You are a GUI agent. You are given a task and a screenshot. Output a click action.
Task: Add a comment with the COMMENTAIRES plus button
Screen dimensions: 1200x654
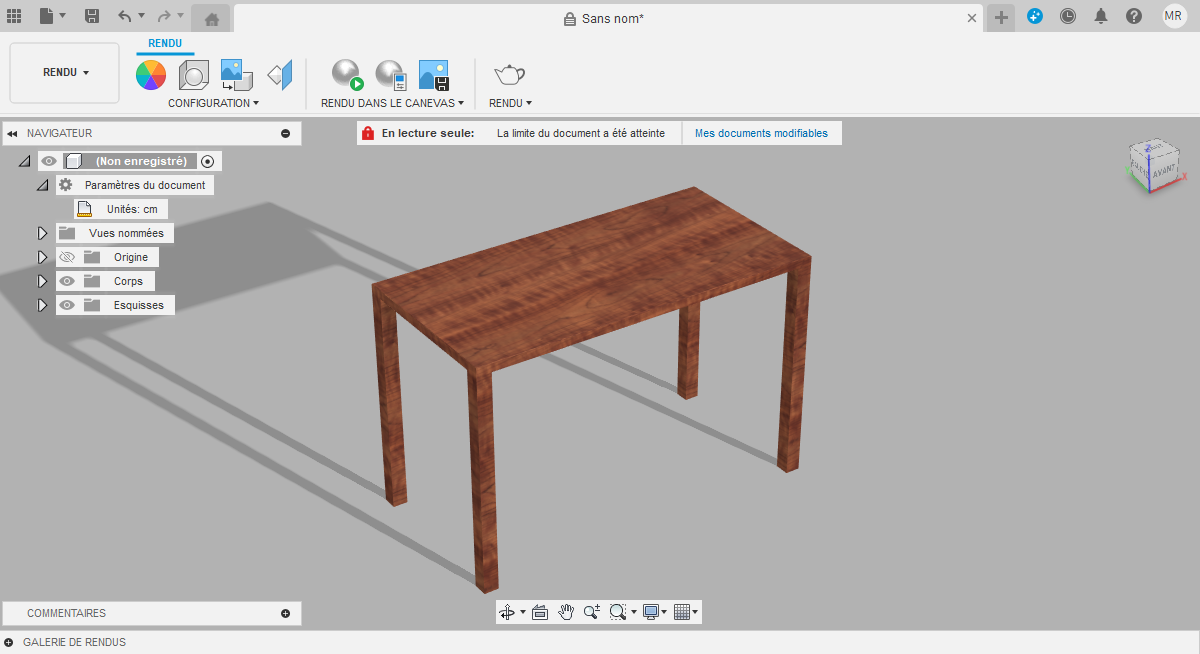tap(286, 613)
